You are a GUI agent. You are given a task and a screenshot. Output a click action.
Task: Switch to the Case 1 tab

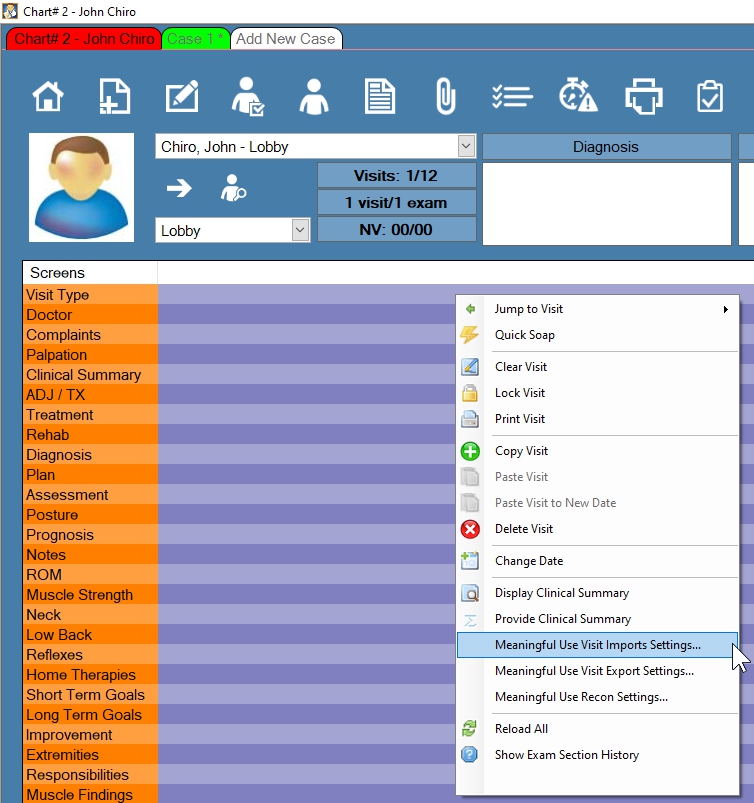tap(195, 39)
